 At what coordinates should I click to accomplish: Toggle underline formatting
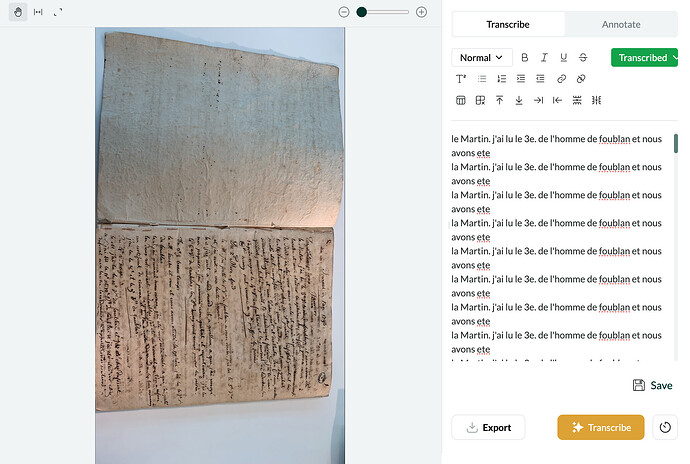563,58
